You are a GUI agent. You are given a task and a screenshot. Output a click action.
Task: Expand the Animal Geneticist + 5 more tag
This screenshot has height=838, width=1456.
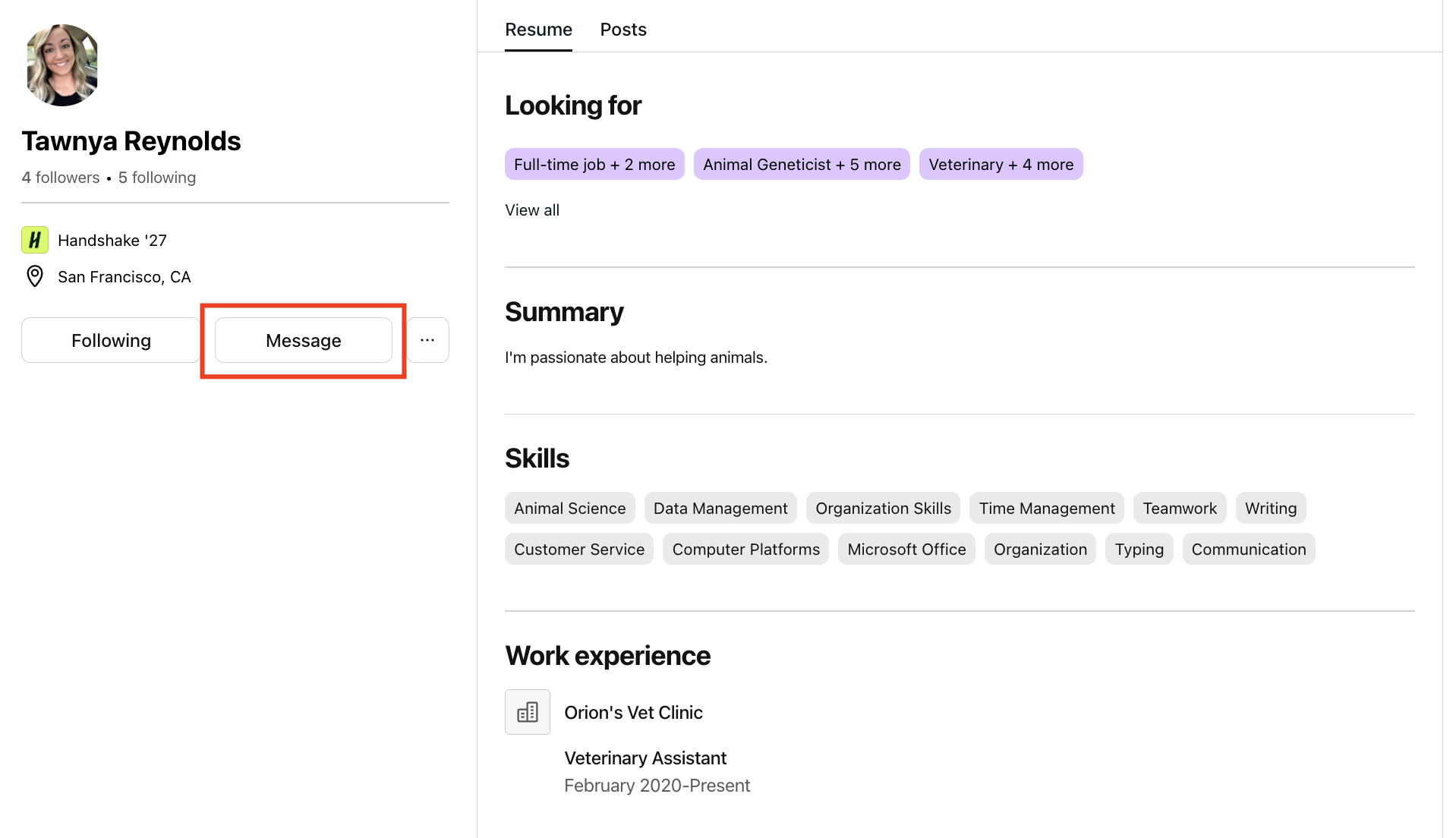click(x=802, y=164)
